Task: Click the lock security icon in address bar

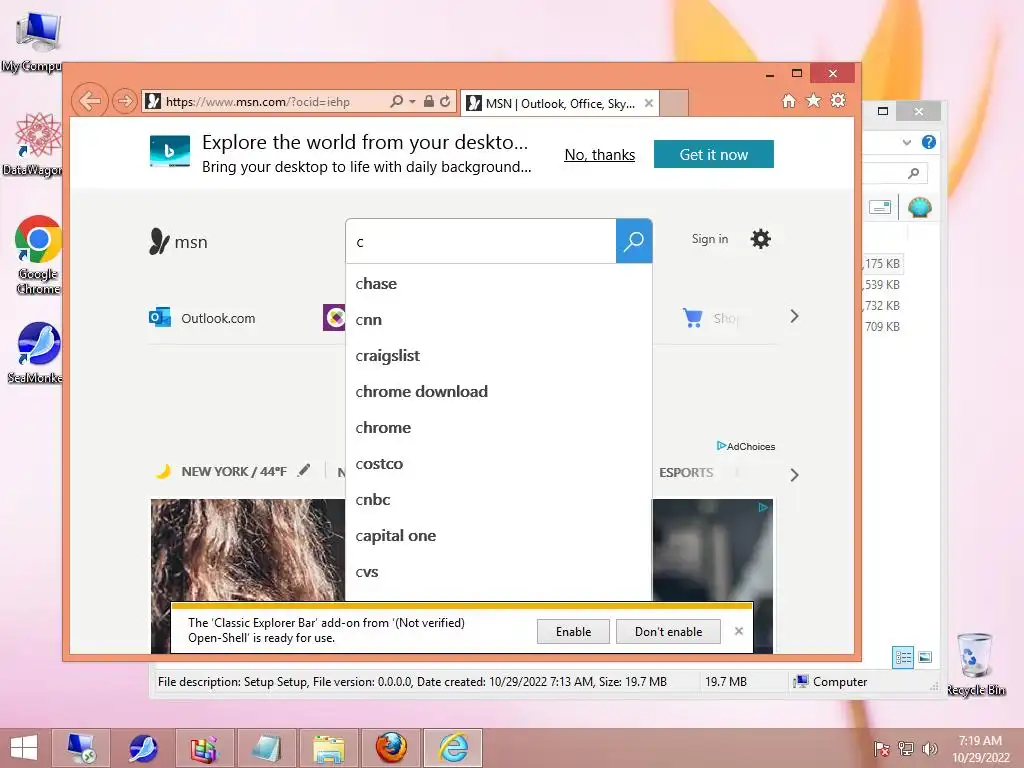Action: pyautogui.click(x=428, y=101)
